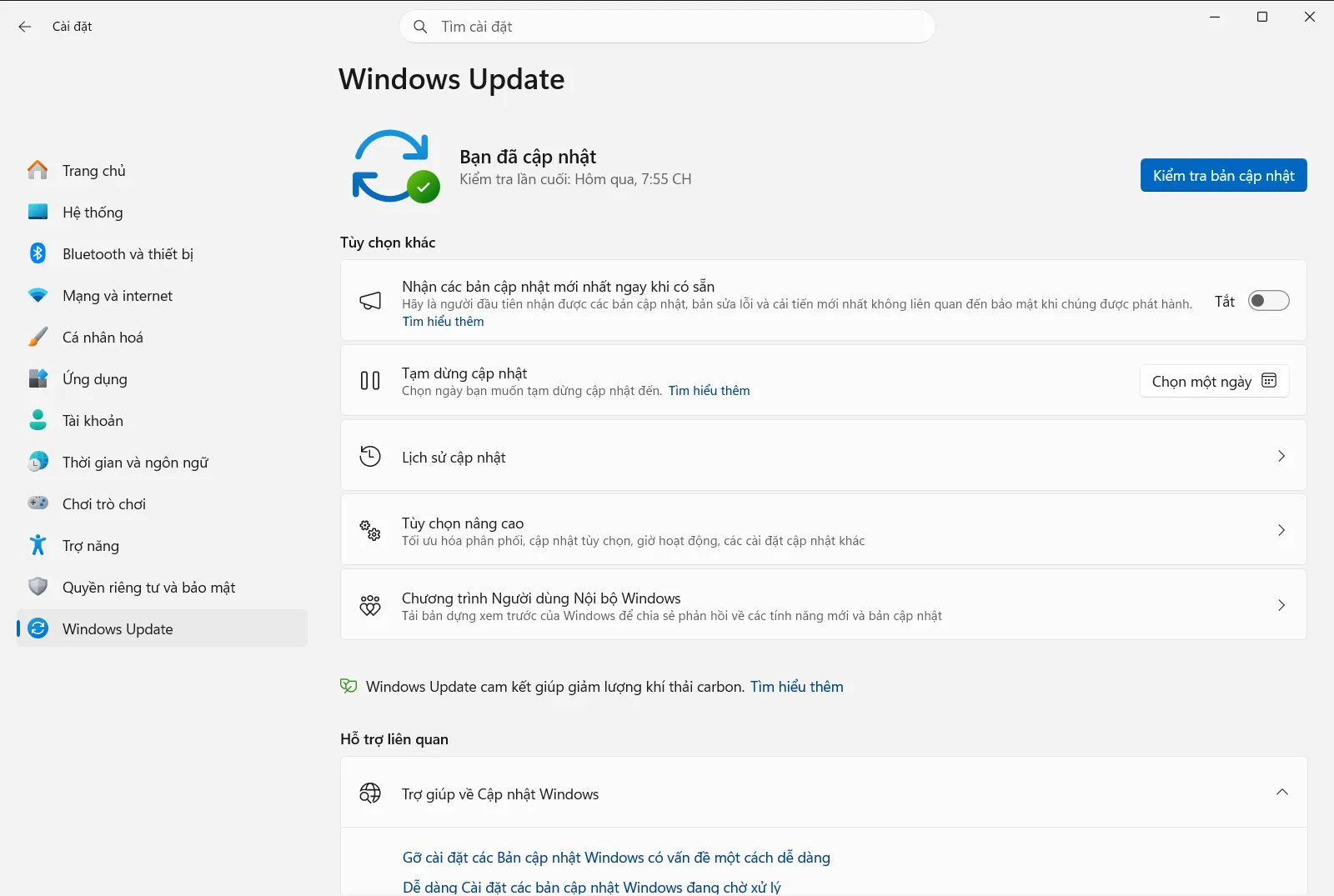Viewport: 1334px width, 896px height.
Task: Click the Tài khoản person icon
Action: (x=38, y=420)
